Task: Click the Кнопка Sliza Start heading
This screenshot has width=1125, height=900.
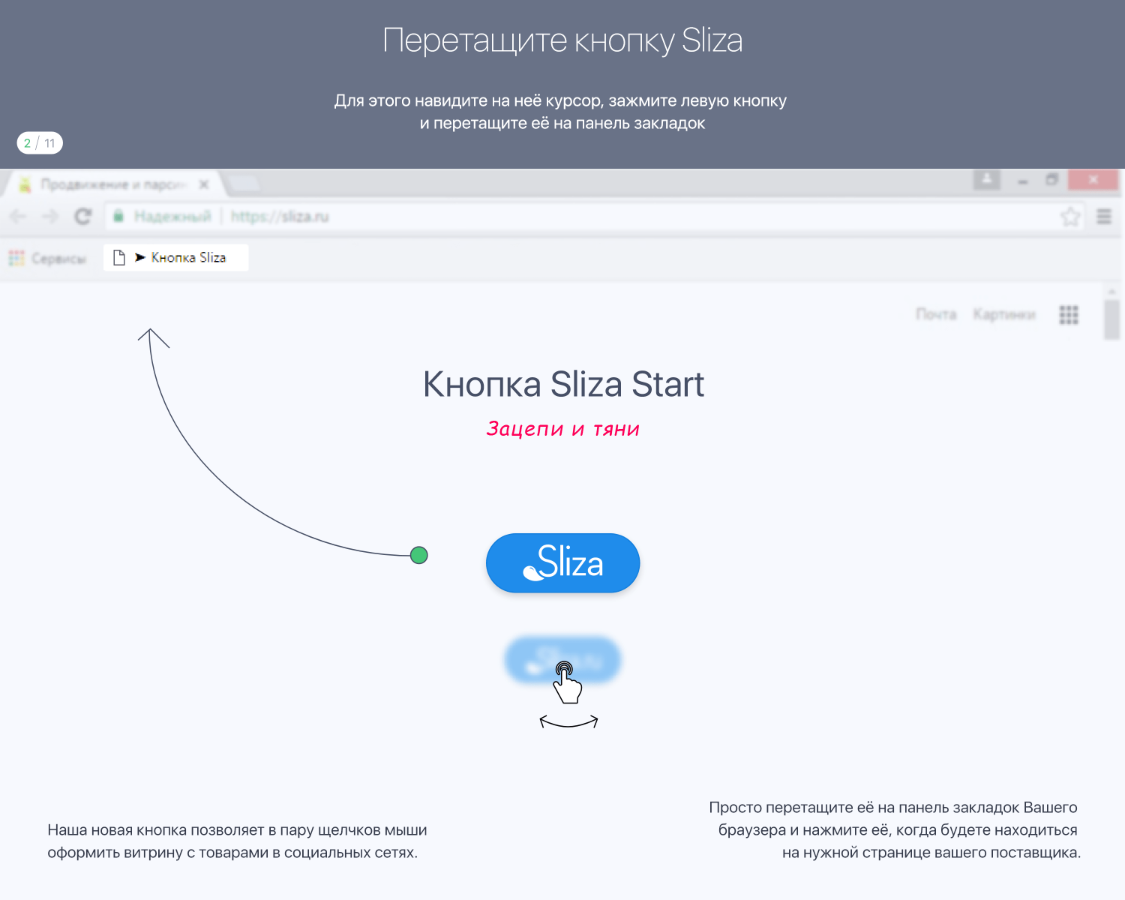Action: point(563,384)
